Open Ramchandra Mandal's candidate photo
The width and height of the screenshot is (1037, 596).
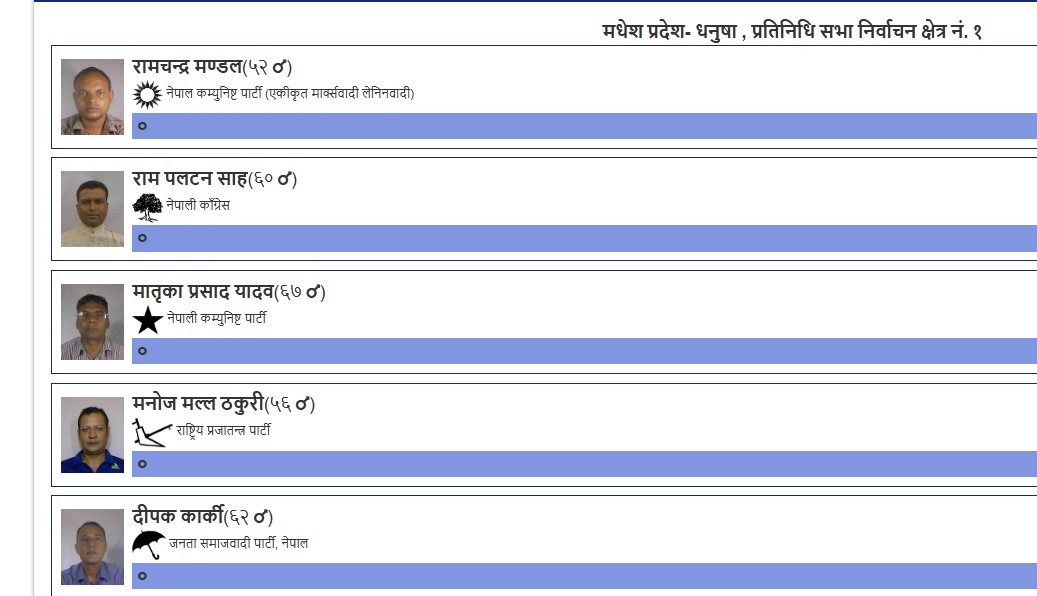click(92, 96)
